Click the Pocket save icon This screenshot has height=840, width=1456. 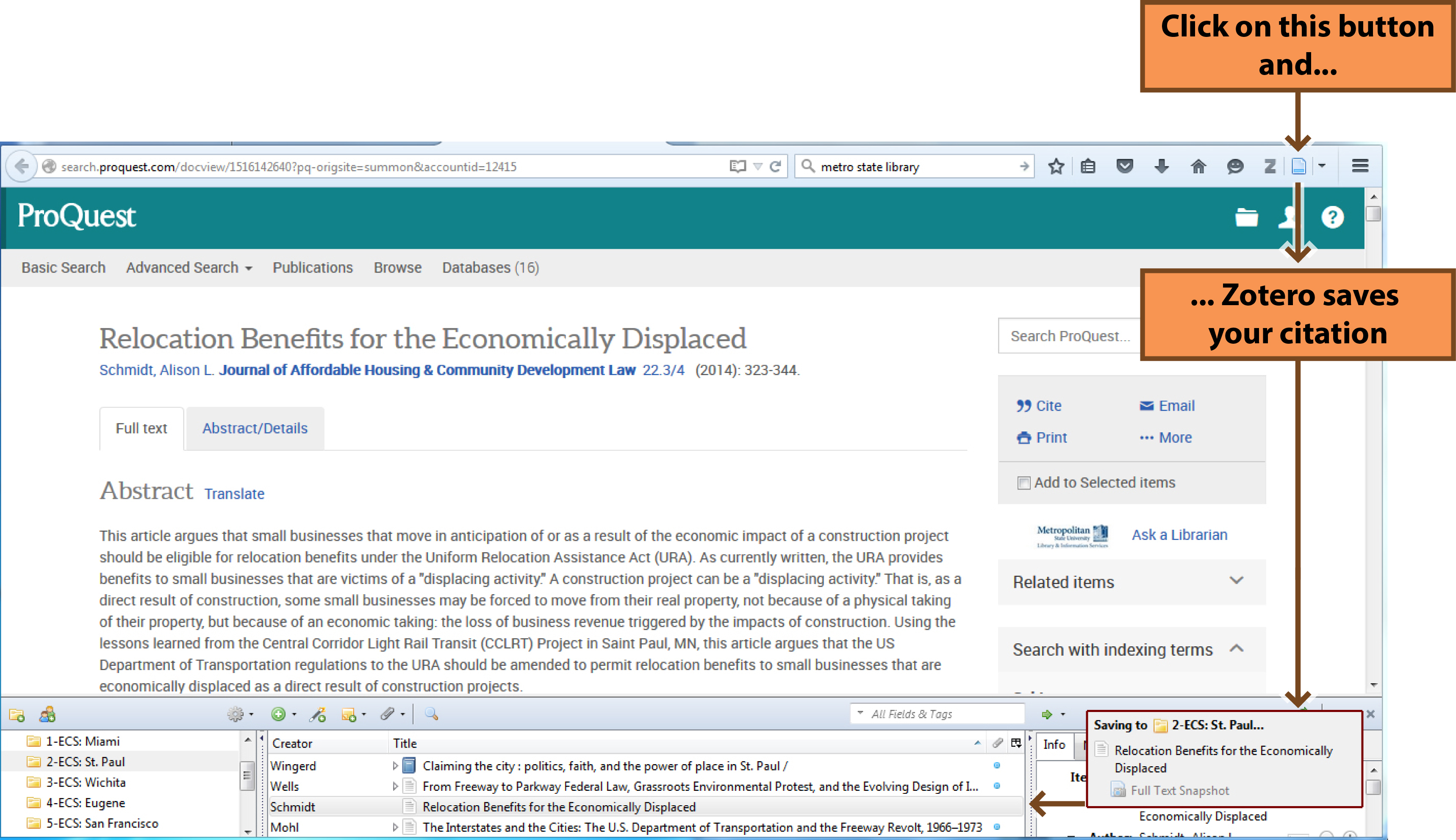pos(1124,167)
